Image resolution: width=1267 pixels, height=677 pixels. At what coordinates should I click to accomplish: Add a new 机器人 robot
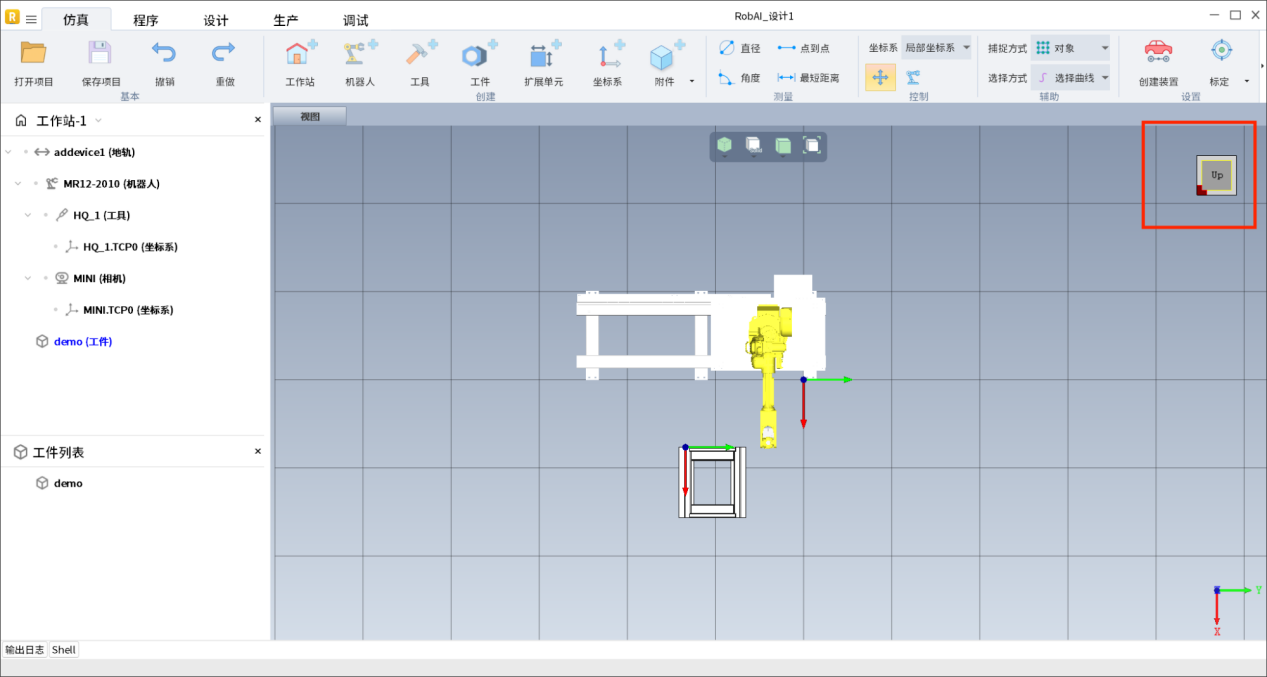tap(359, 56)
